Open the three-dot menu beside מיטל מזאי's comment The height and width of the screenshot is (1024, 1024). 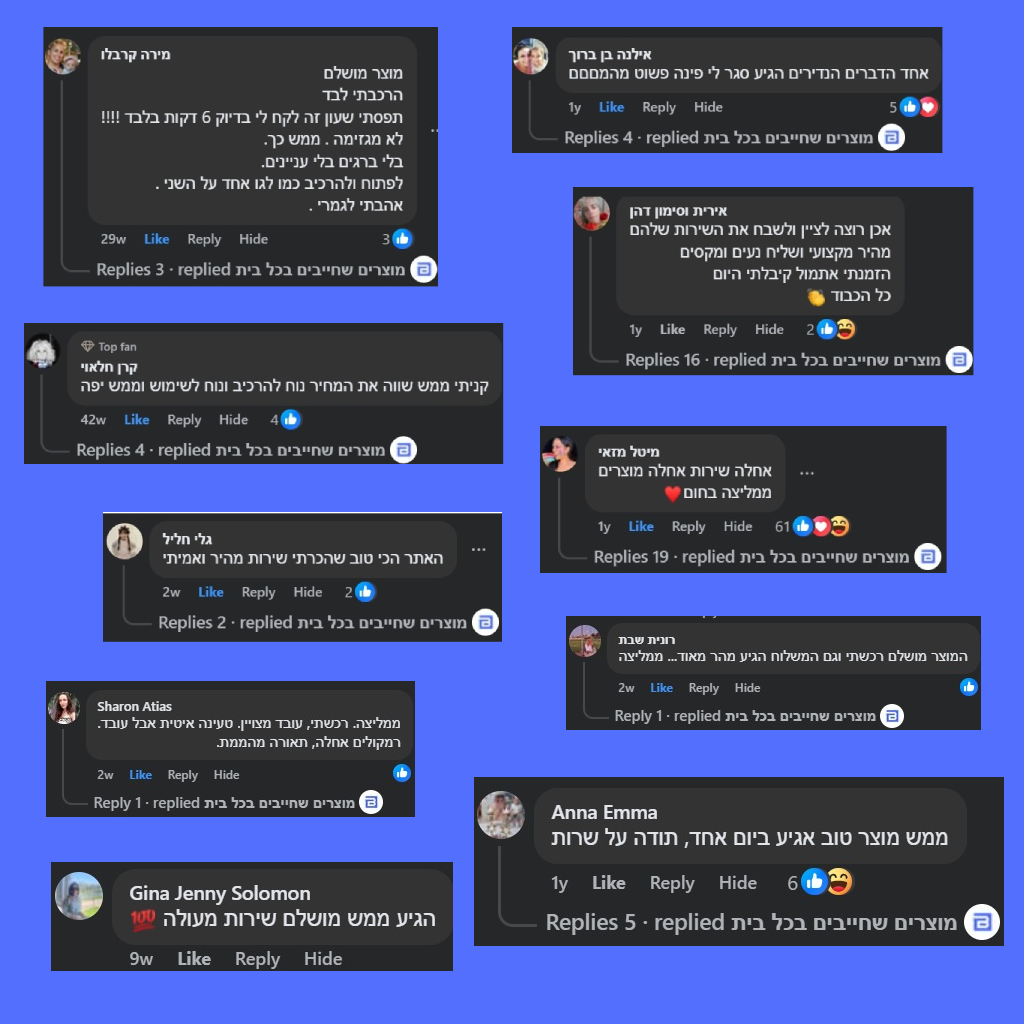coord(807,472)
